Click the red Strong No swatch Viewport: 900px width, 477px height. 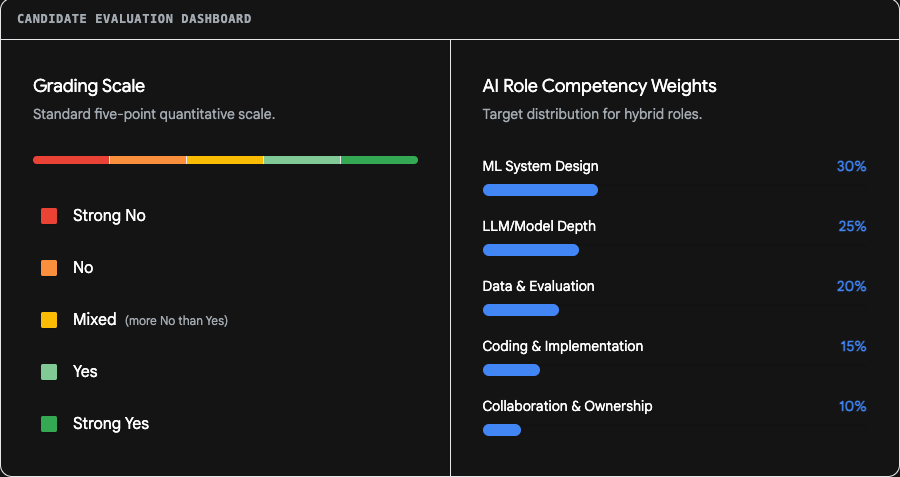pyautogui.click(x=49, y=216)
